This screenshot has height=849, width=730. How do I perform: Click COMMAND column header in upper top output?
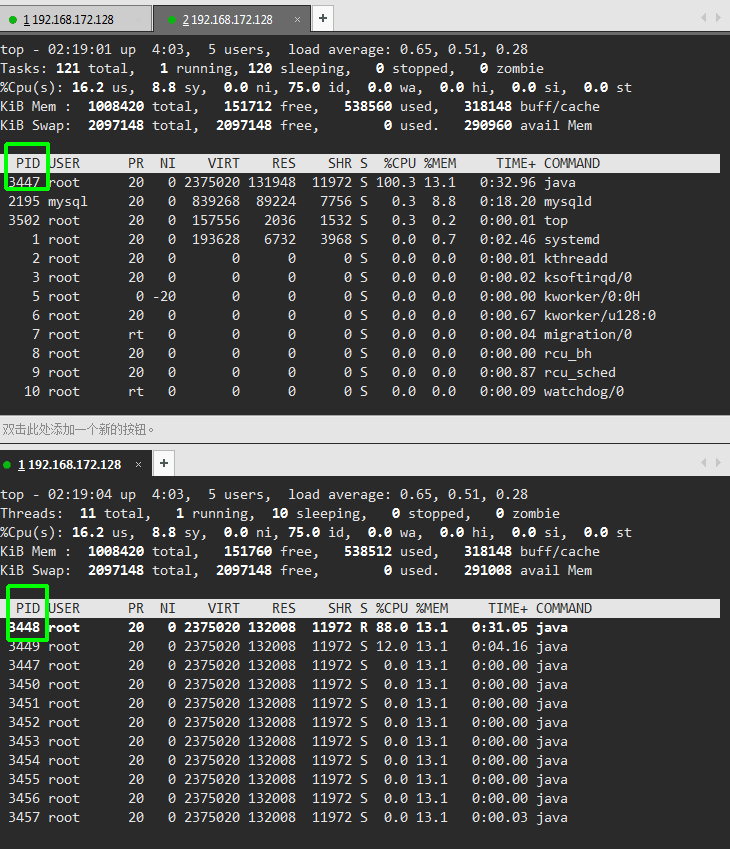[572, 164]
